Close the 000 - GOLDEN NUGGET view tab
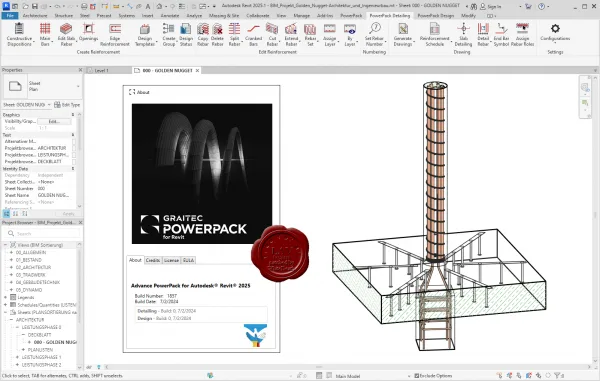The width and height of the screenshot is (600, 381). 197,71
